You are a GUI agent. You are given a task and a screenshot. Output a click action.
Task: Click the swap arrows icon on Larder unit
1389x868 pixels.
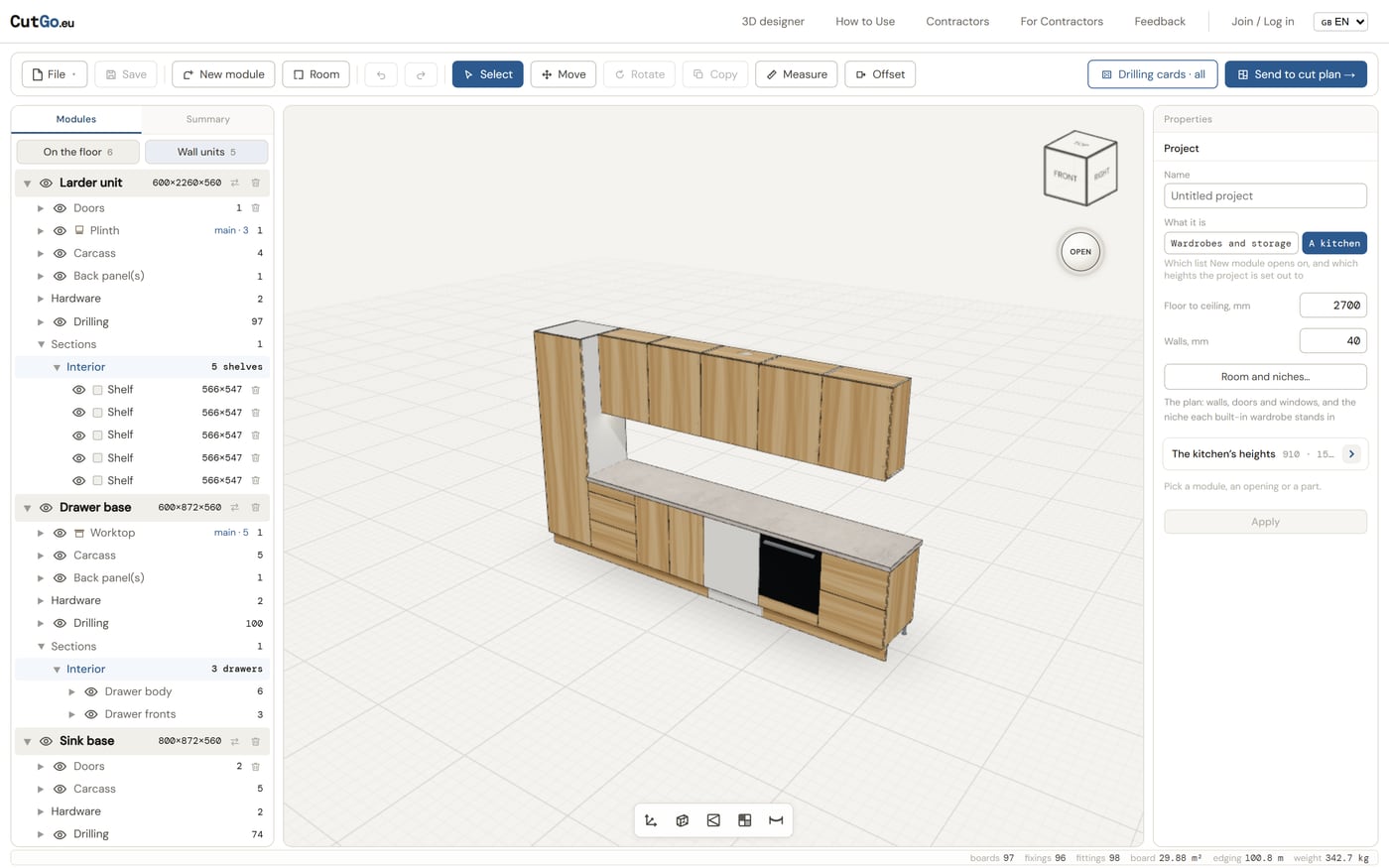click(x=235, y=183)
